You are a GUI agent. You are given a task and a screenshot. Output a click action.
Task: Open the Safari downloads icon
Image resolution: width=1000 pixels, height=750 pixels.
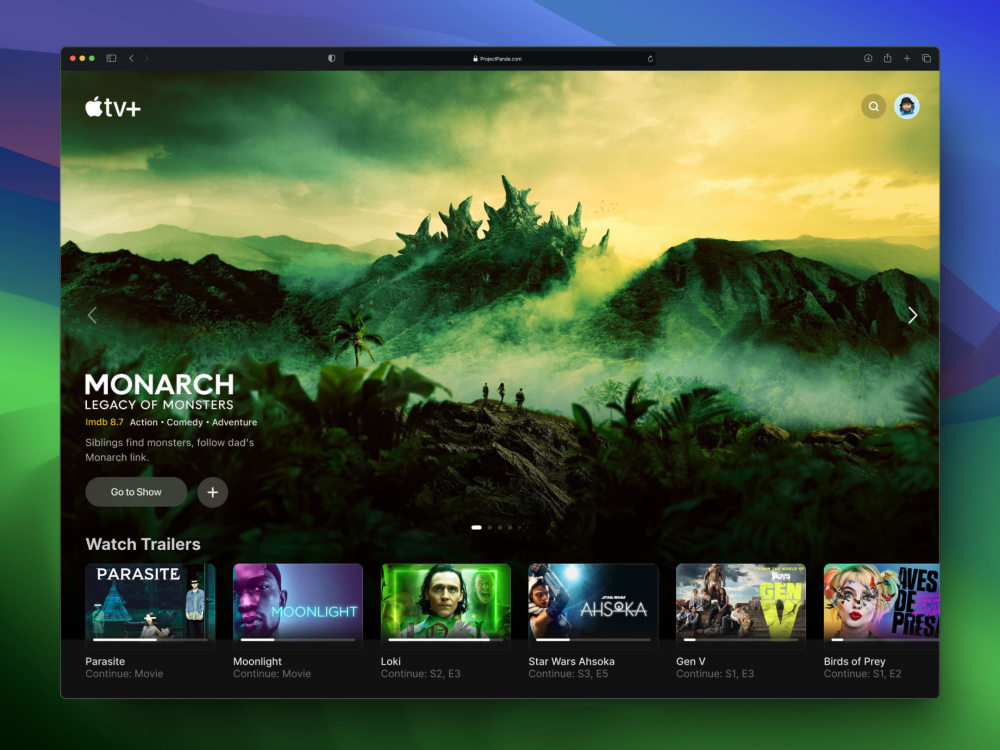tap(868, 58)
